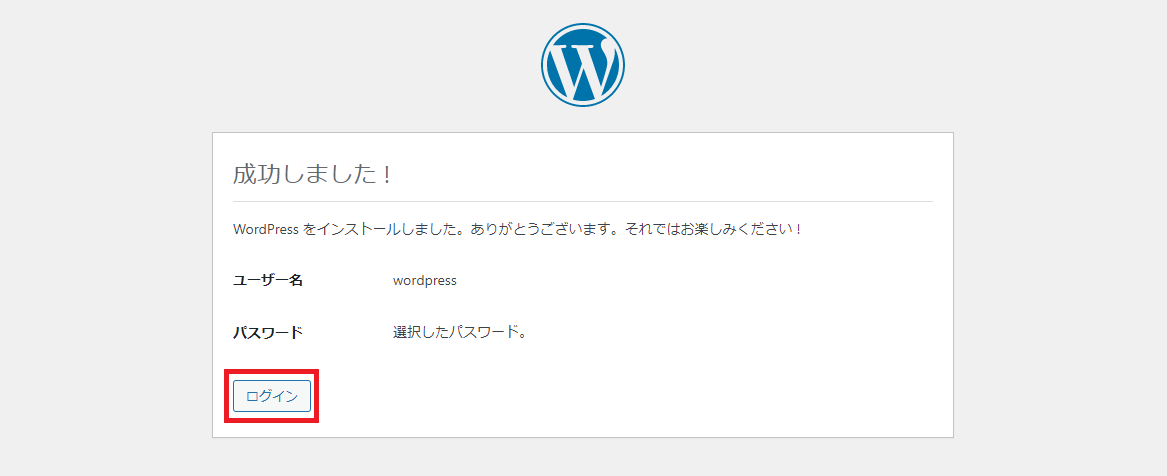Select the wordpress username value

[x=425, y=281]
